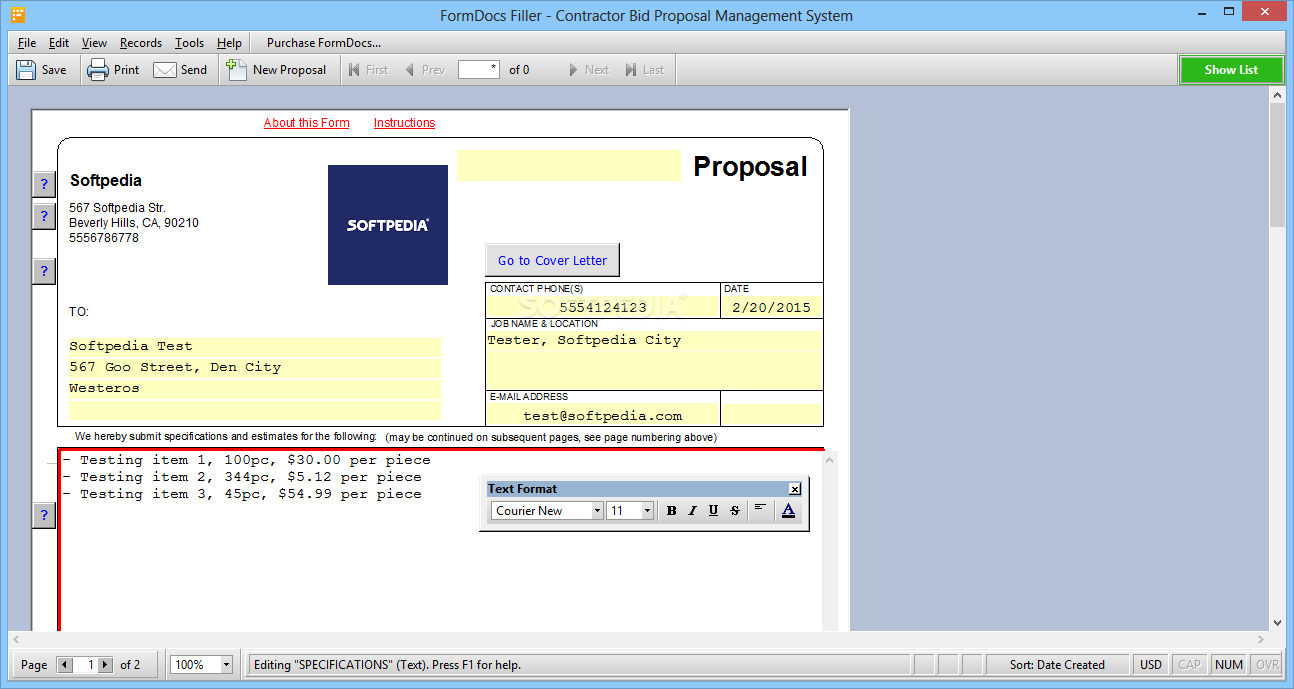This screenshot has height=689, width=1294.
Task: Open help '?' beside the Softpedia company name
Action: [x=44, y=184]
